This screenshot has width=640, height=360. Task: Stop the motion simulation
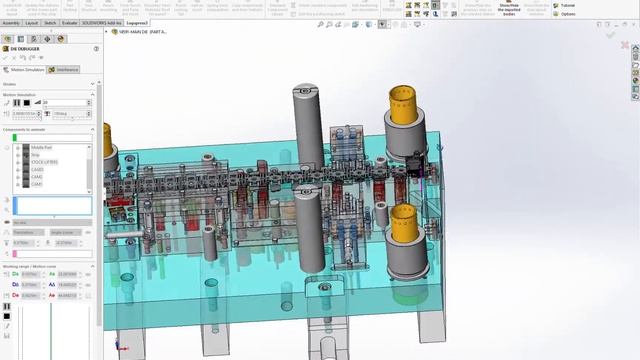click(x=27, y=103)
